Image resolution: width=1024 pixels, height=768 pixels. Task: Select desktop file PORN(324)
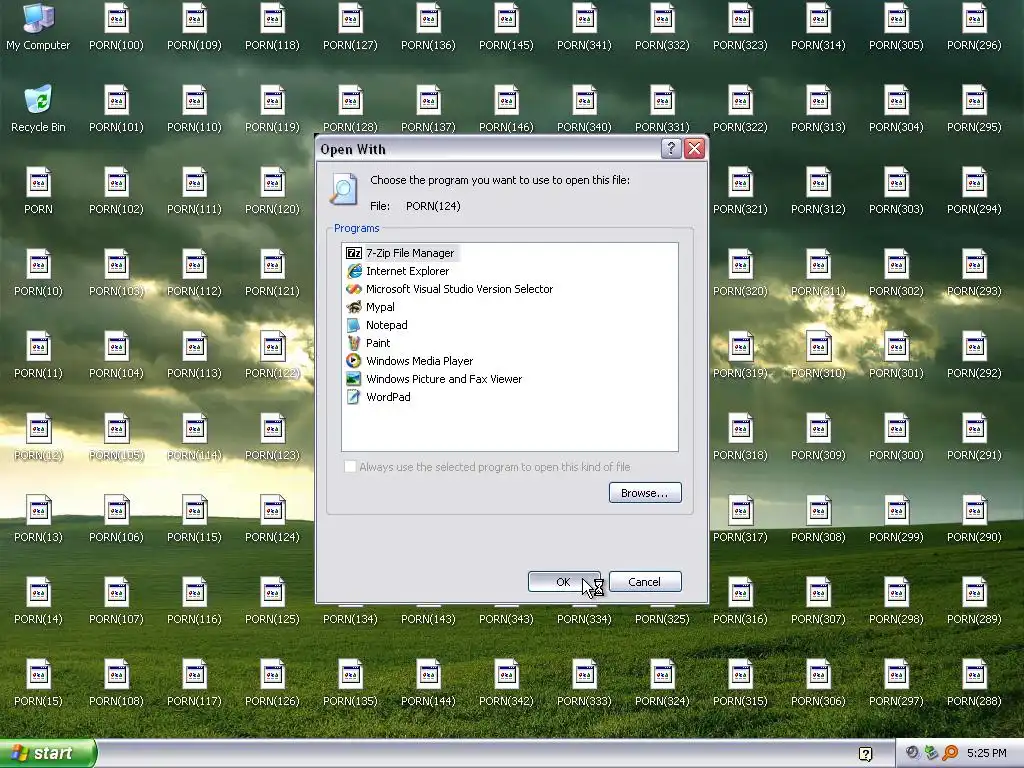coord(662,683)
